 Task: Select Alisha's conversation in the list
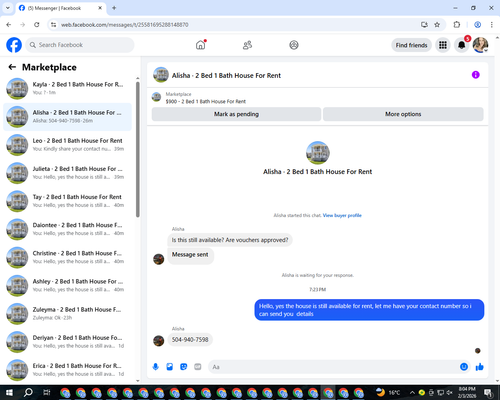[68, 117]
